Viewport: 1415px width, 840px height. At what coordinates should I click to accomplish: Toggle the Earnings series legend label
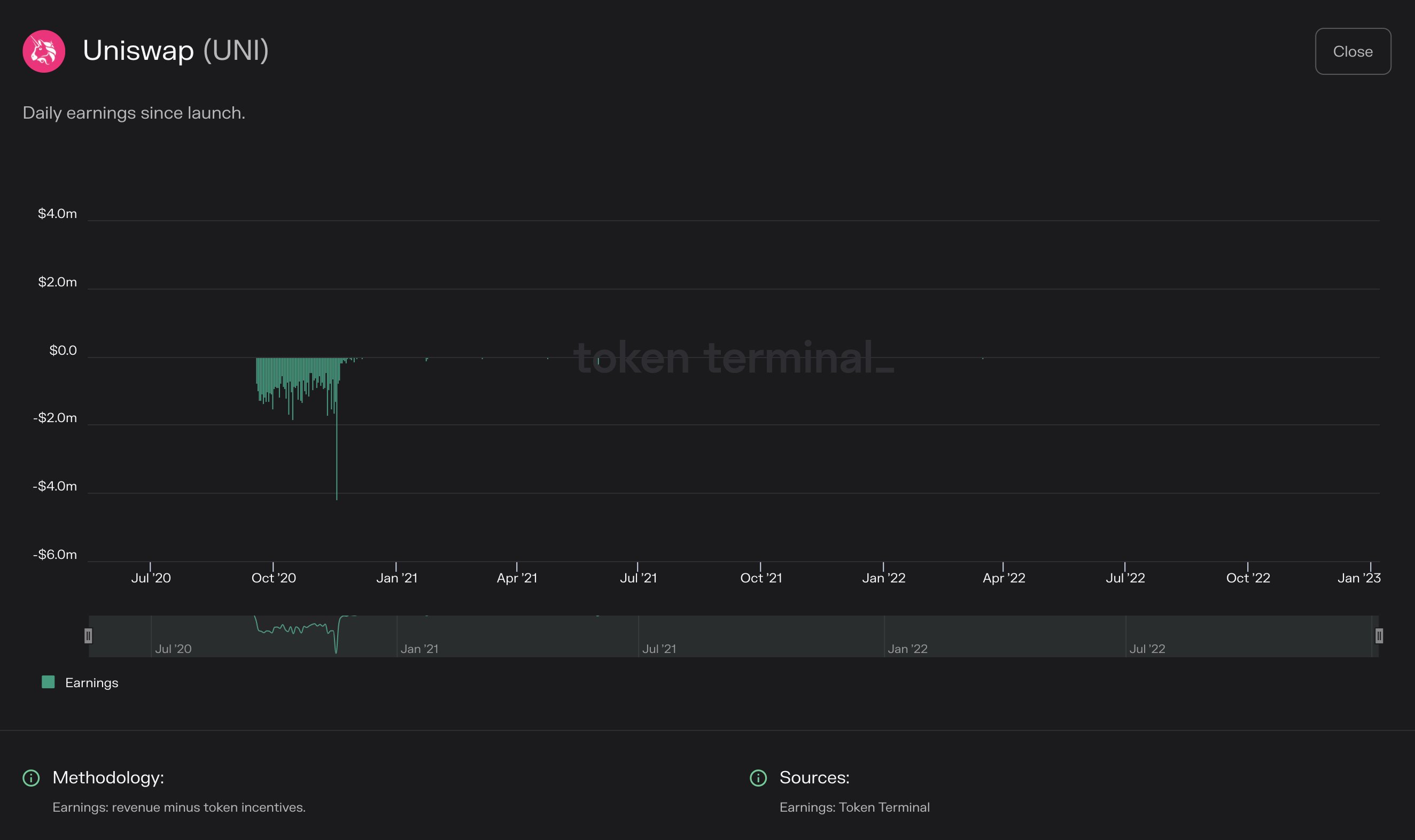92,683
